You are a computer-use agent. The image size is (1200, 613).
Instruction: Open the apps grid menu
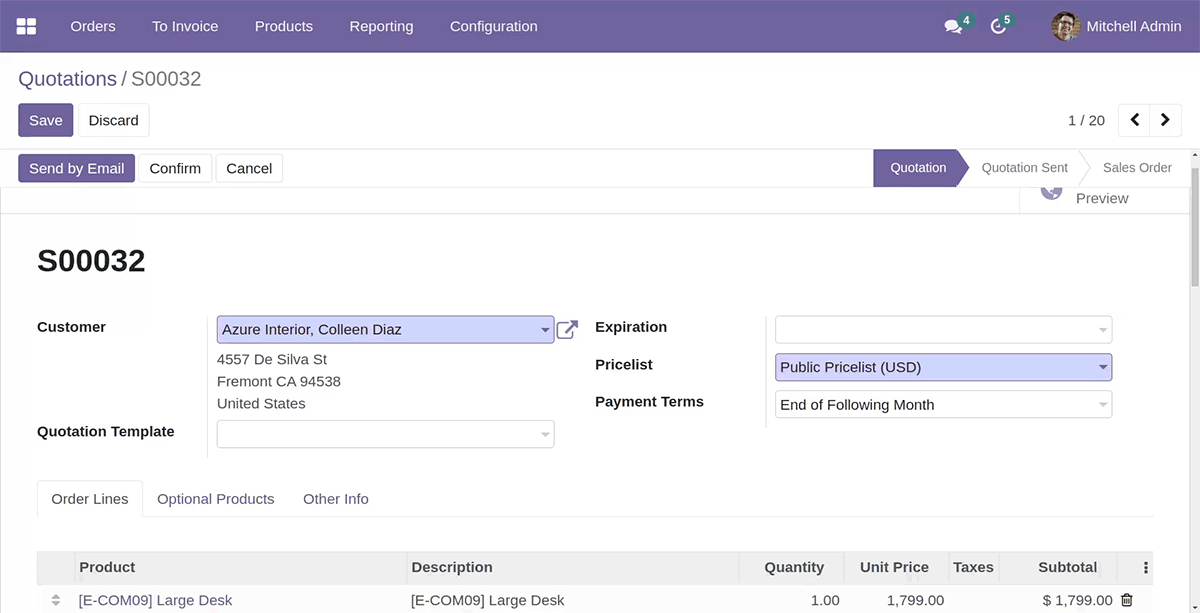click(x=27, y=26)
